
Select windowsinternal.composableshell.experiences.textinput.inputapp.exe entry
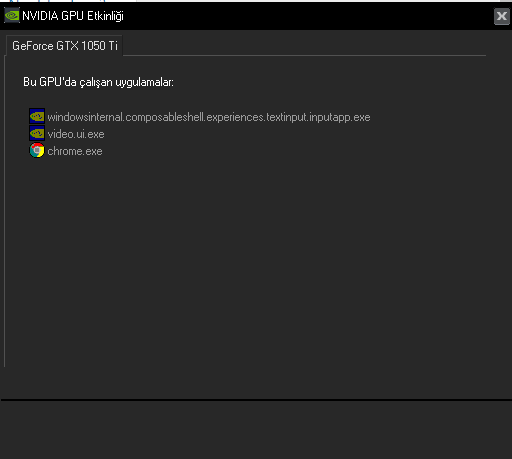point(209,117)
